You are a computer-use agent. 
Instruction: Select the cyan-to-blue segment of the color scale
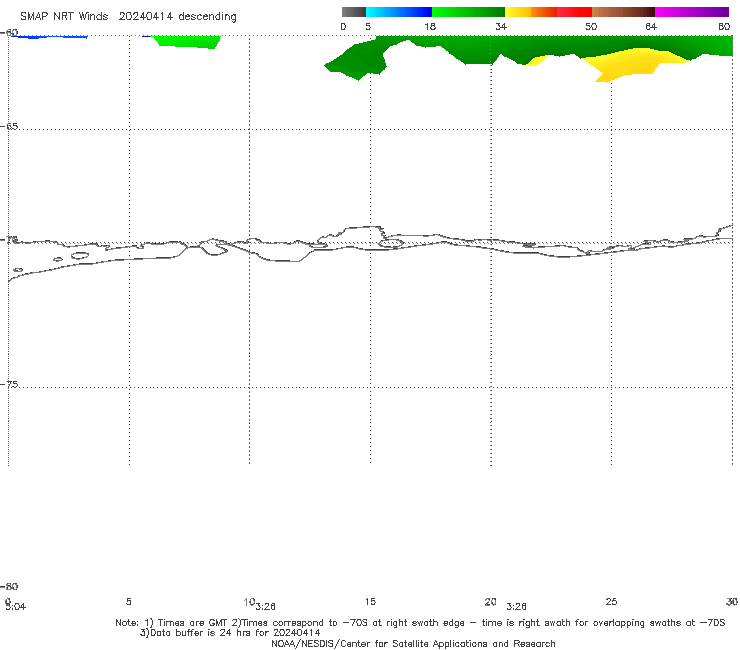point(399,12)
